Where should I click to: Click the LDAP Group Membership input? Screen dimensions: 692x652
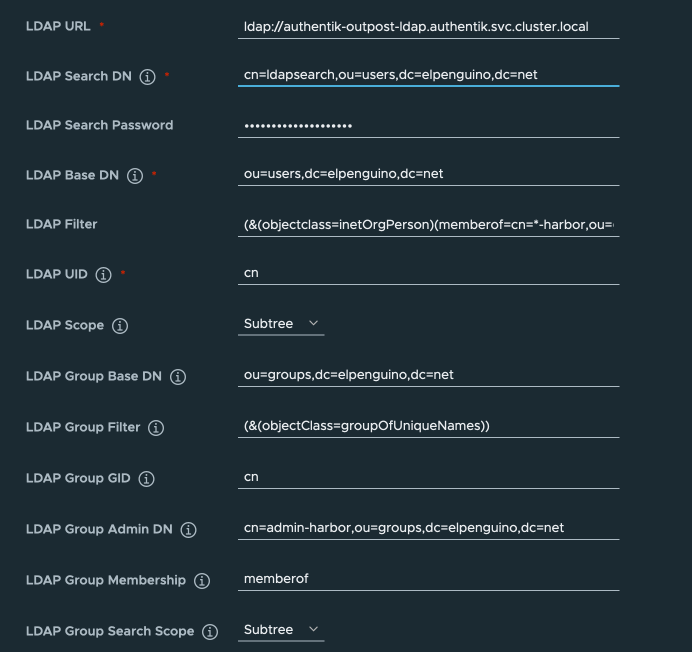[x=428, y=578]
